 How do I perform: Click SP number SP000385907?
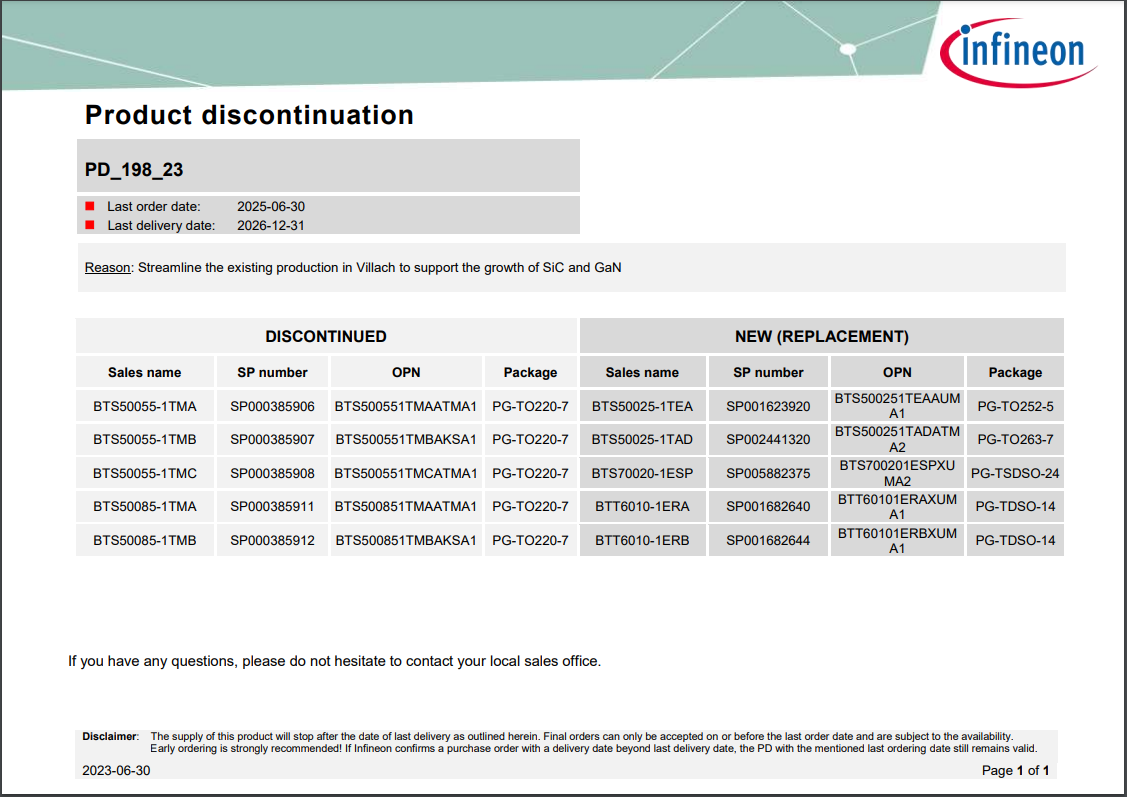[x=272, y=439]
